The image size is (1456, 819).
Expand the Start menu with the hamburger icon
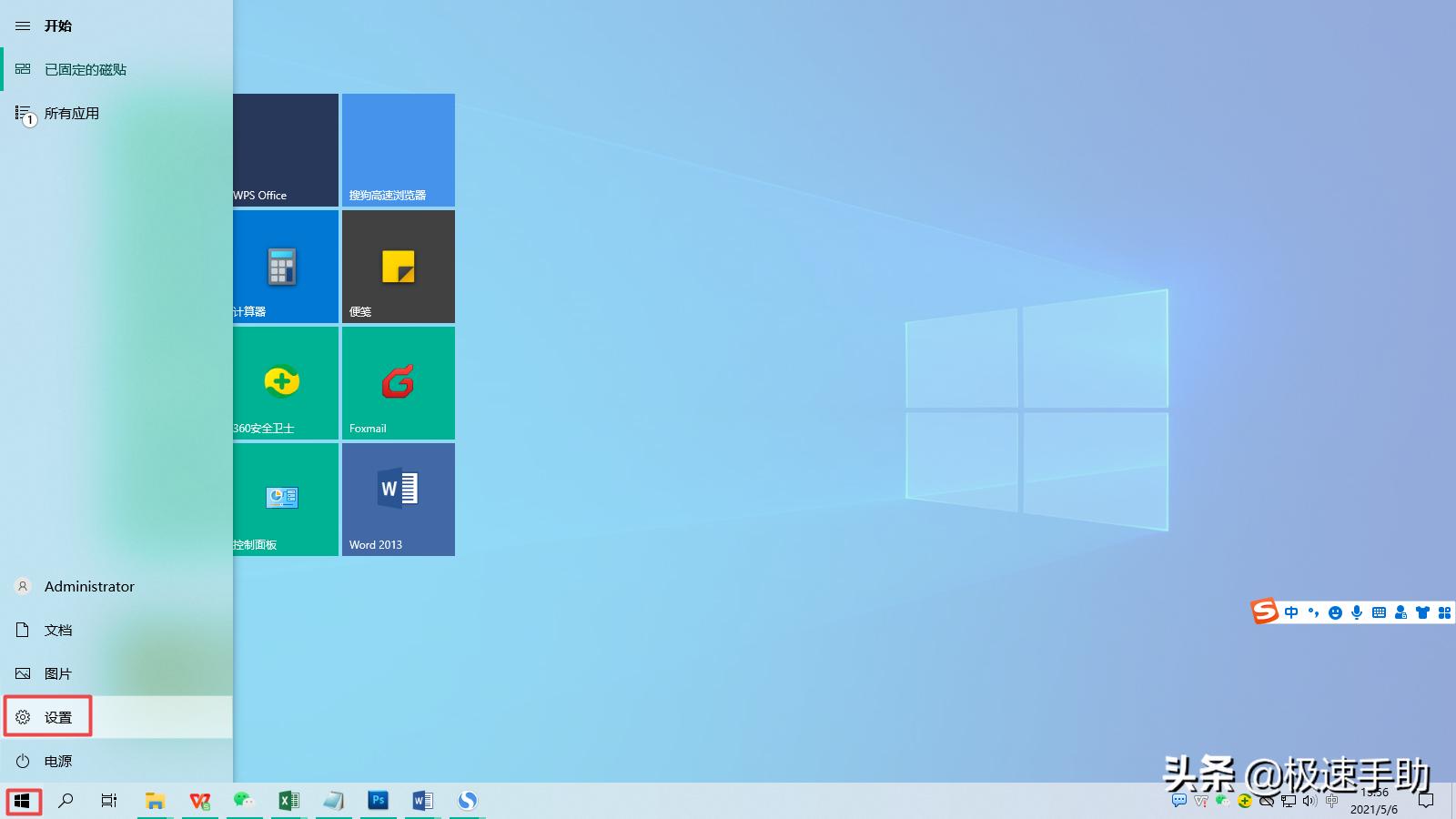tap(23, 25)
